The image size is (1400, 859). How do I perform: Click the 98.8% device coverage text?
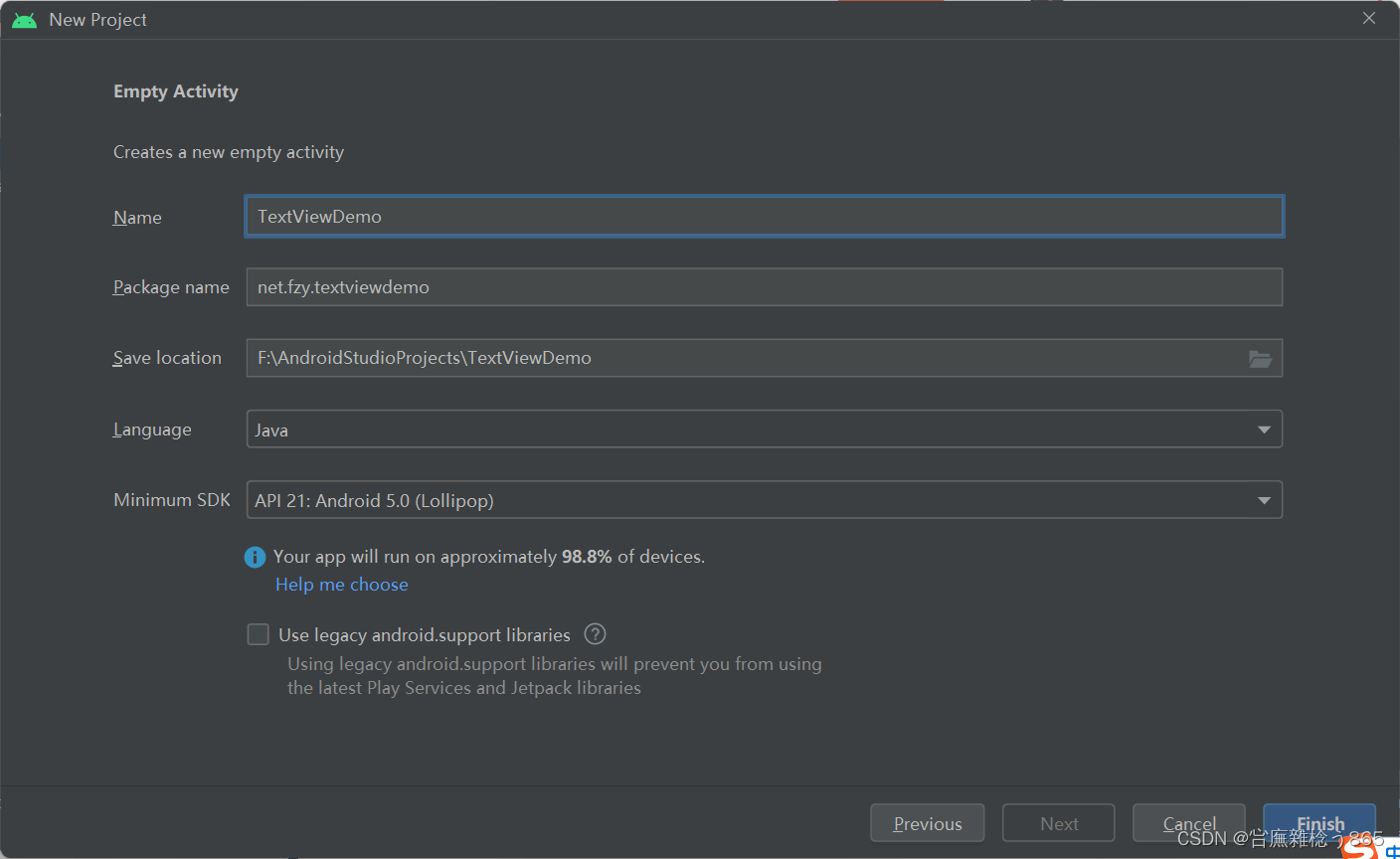[x=587, y=557]
